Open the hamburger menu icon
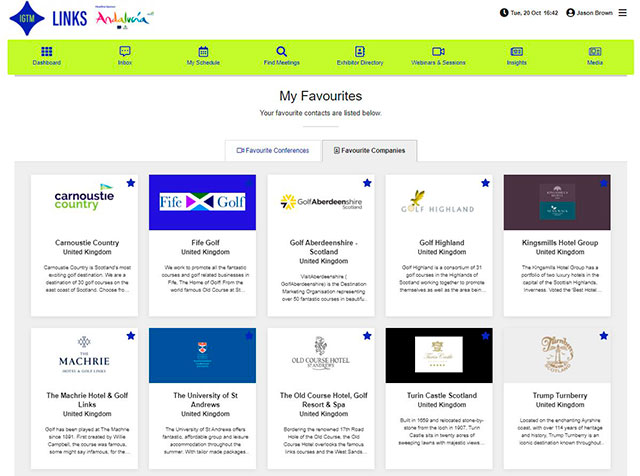This screenshot has height=476, width=640. 622,13
